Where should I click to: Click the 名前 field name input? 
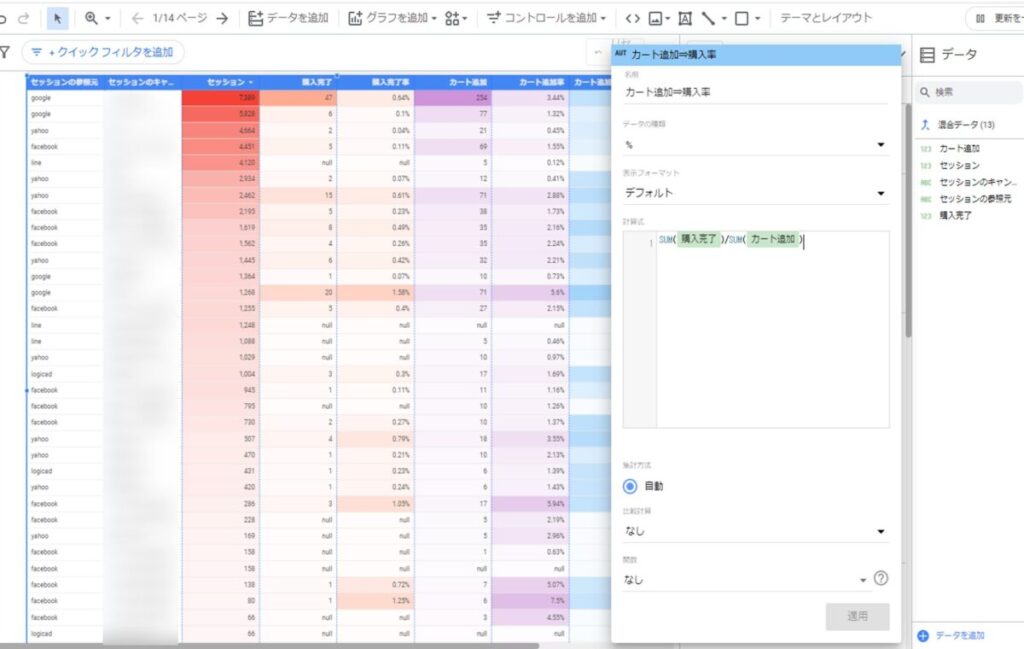click(x=755, y=92)
